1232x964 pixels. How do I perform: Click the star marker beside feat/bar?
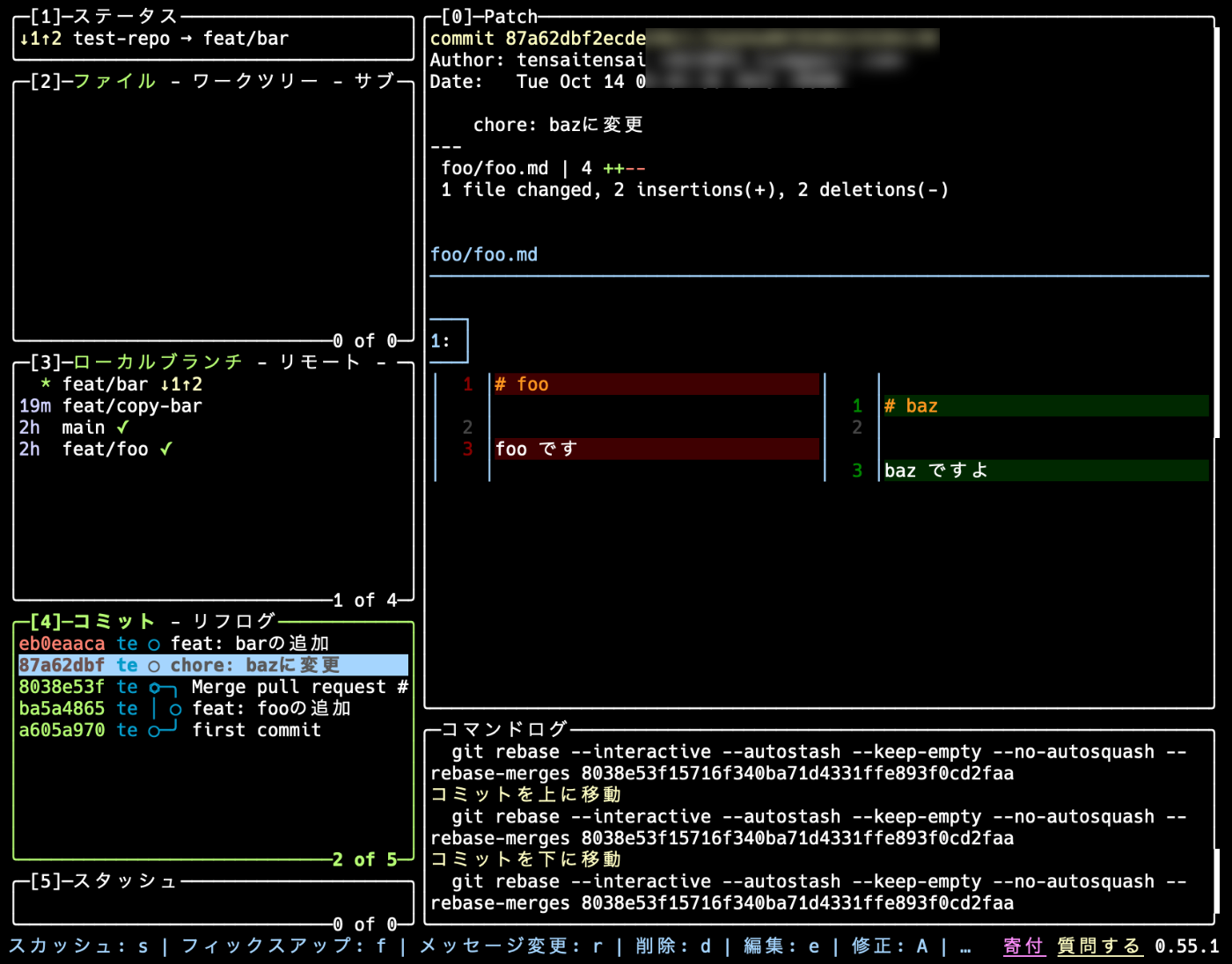(46, 384)
